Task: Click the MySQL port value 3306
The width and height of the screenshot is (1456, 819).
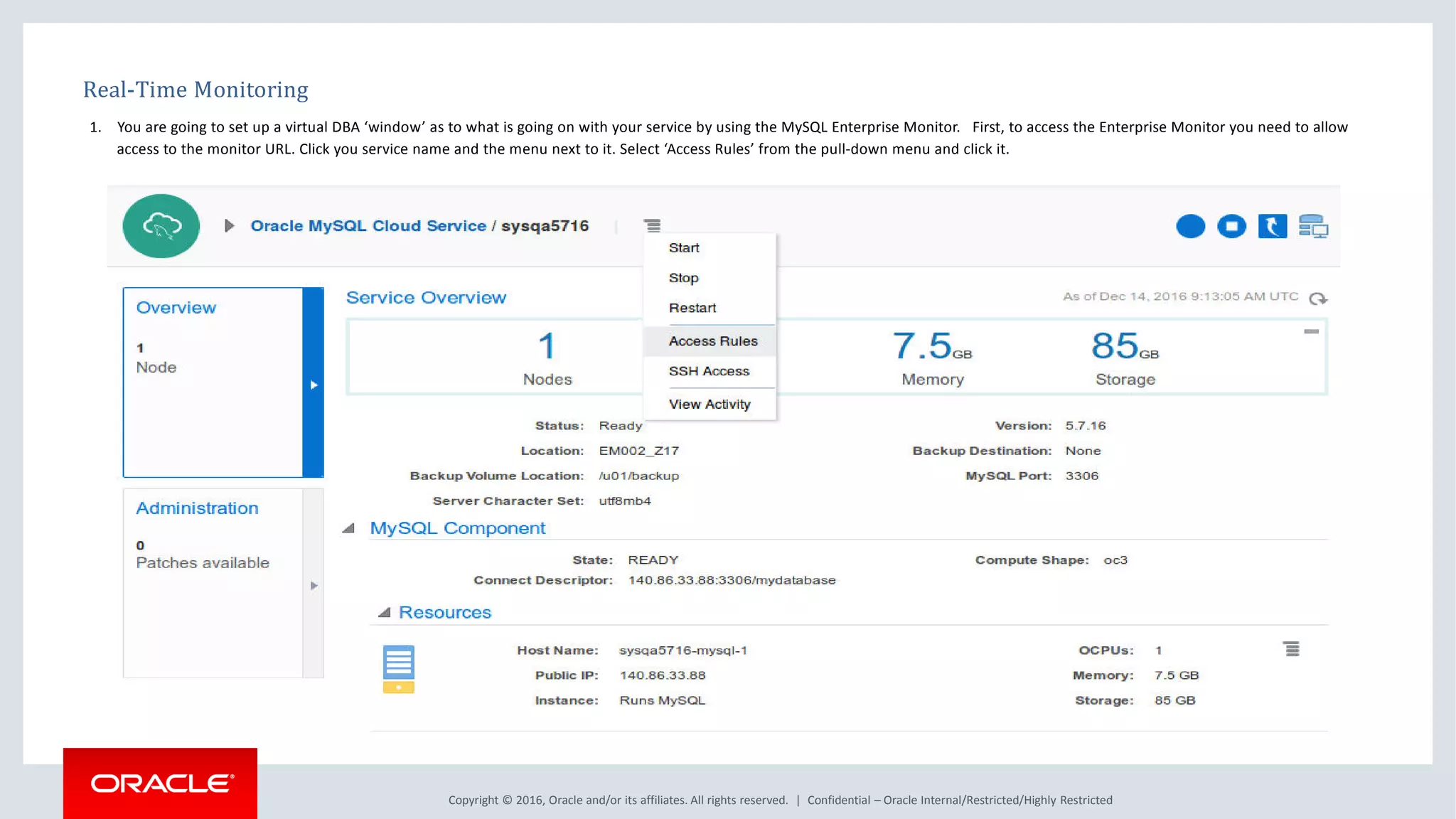Action: (1082, 476)
